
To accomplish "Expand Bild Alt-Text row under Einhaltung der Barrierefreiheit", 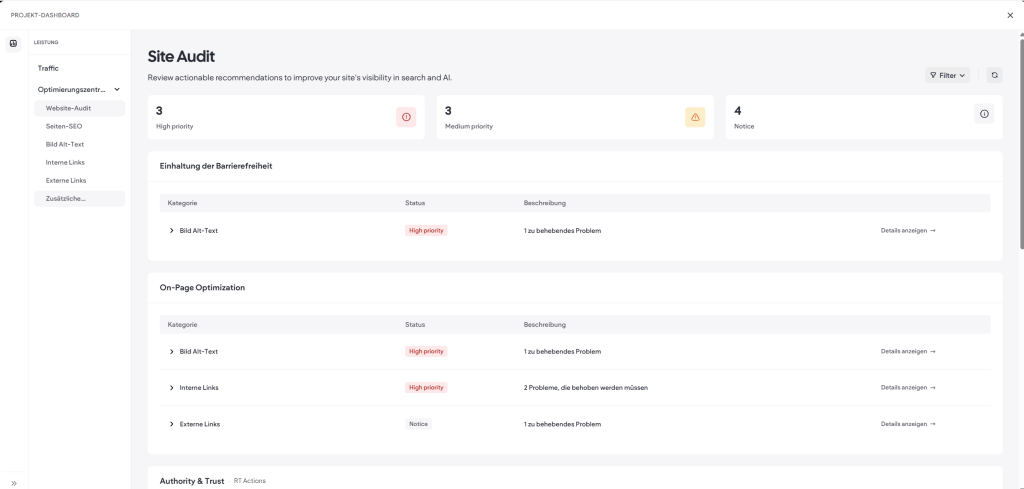I will [172, 230].
